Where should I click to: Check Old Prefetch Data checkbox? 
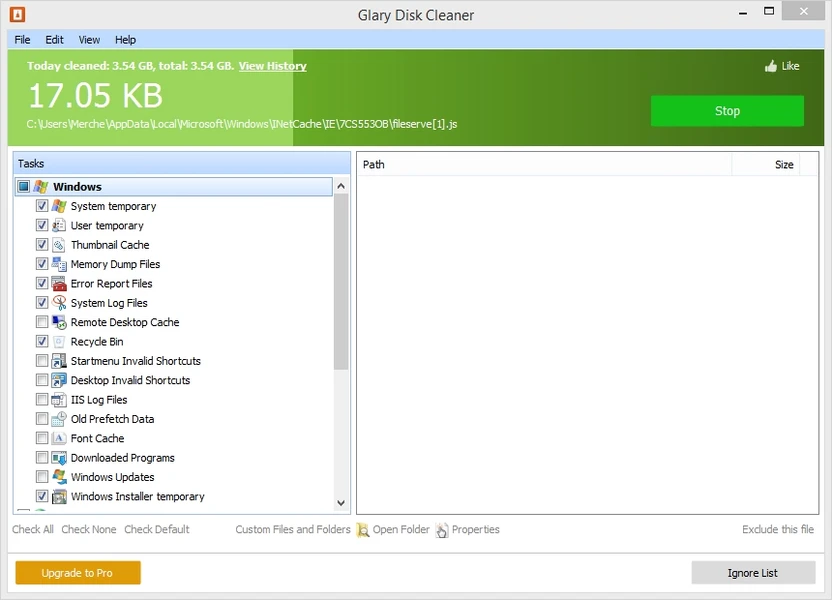click(42, 419)
